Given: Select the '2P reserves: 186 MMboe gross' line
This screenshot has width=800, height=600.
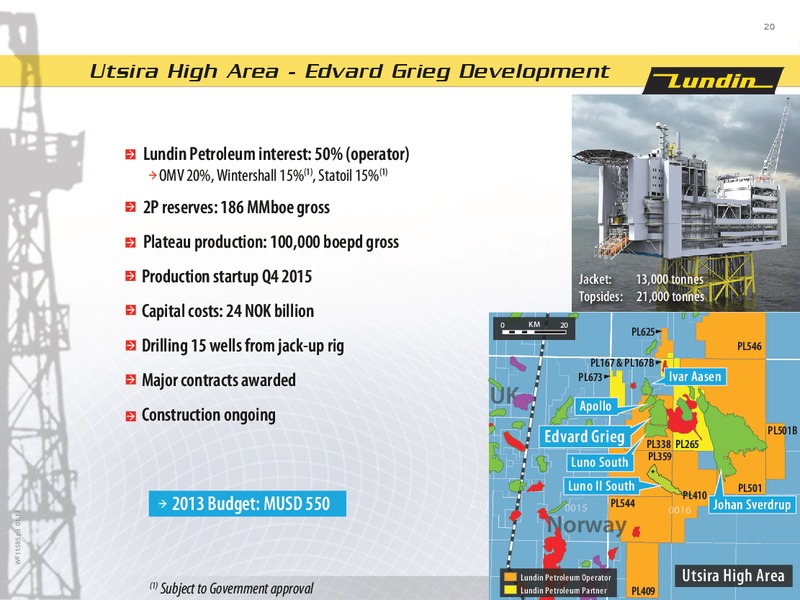Looking at the screenshot, I should click(236, 208).
